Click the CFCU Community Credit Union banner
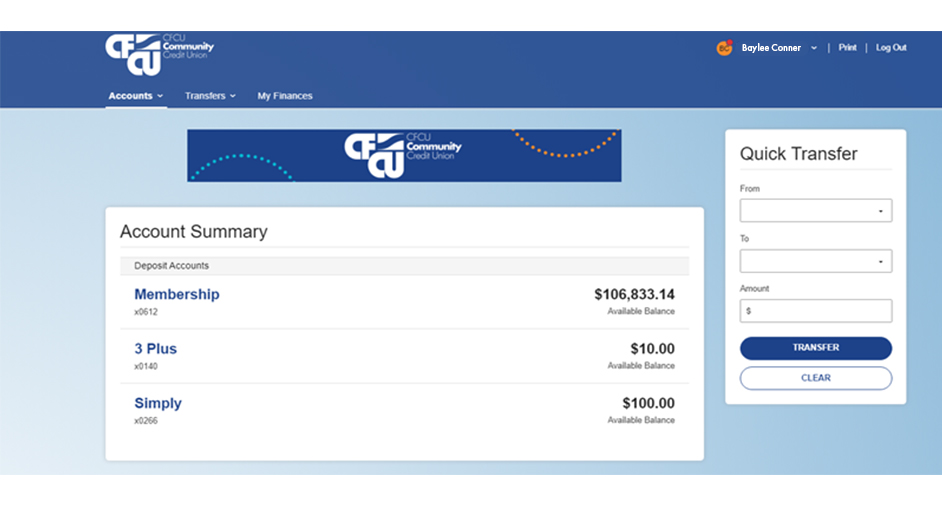 coord(404,156)
